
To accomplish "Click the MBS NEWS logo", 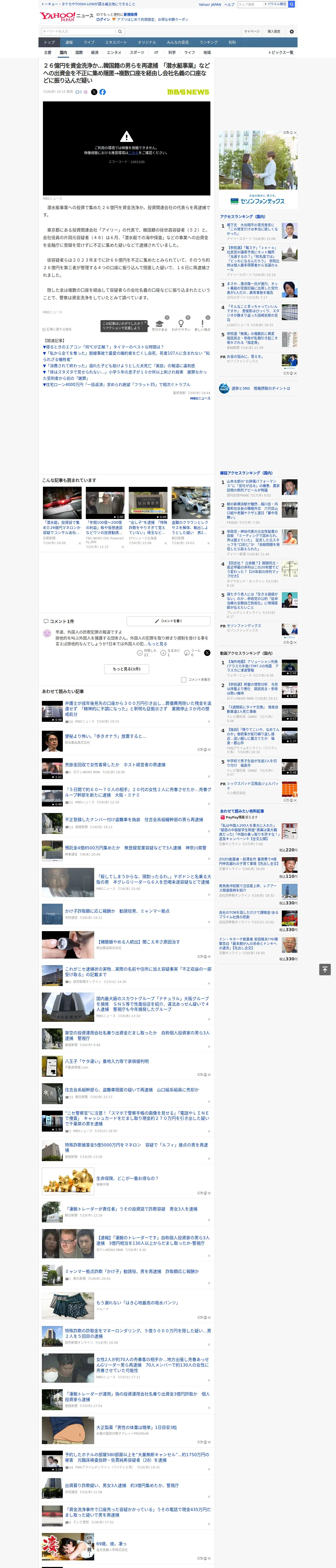I will [x=188, y=92].
